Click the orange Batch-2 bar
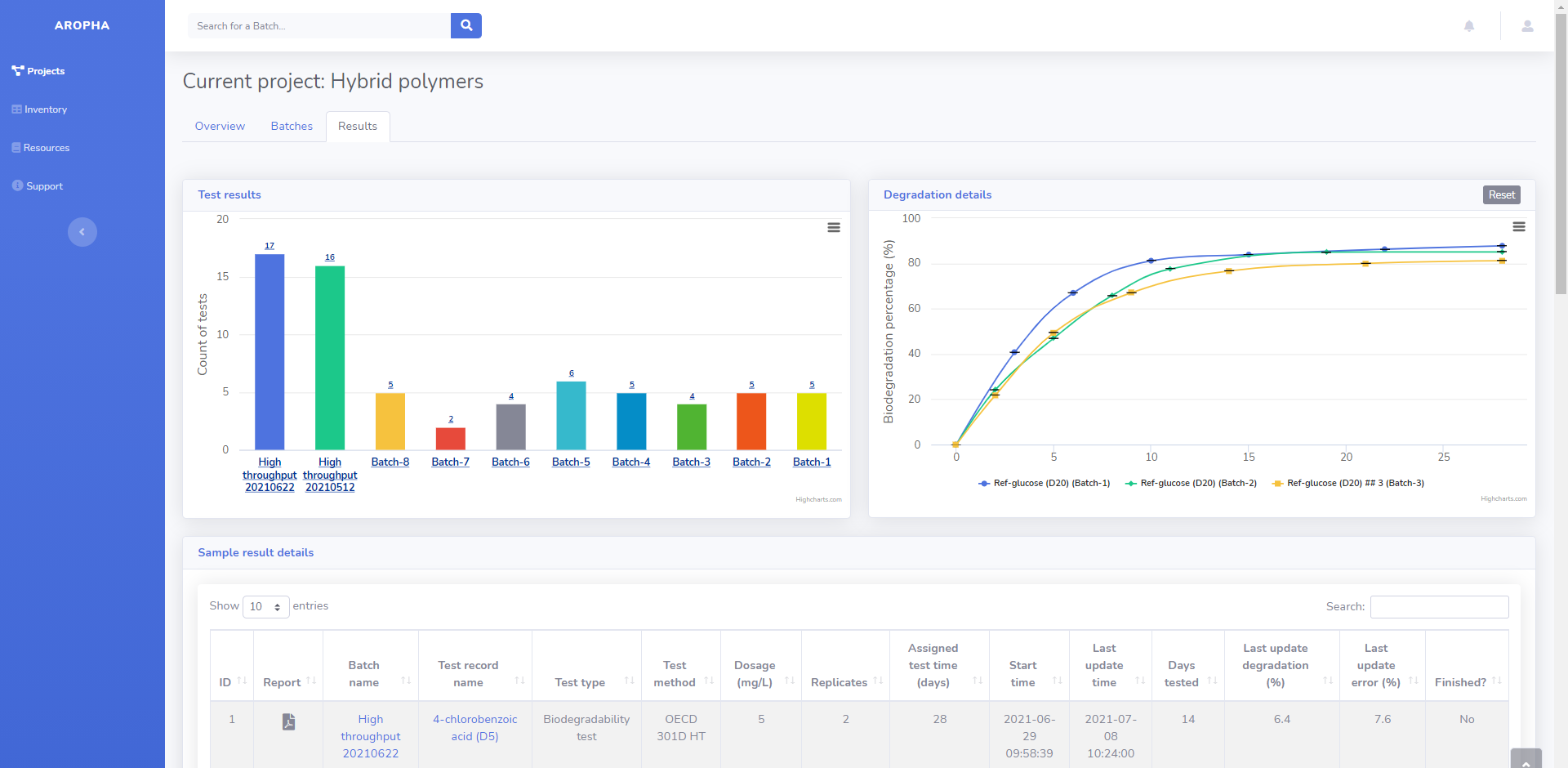Image resolution: width=1568 pixels, height=768 pixels. 751,422
